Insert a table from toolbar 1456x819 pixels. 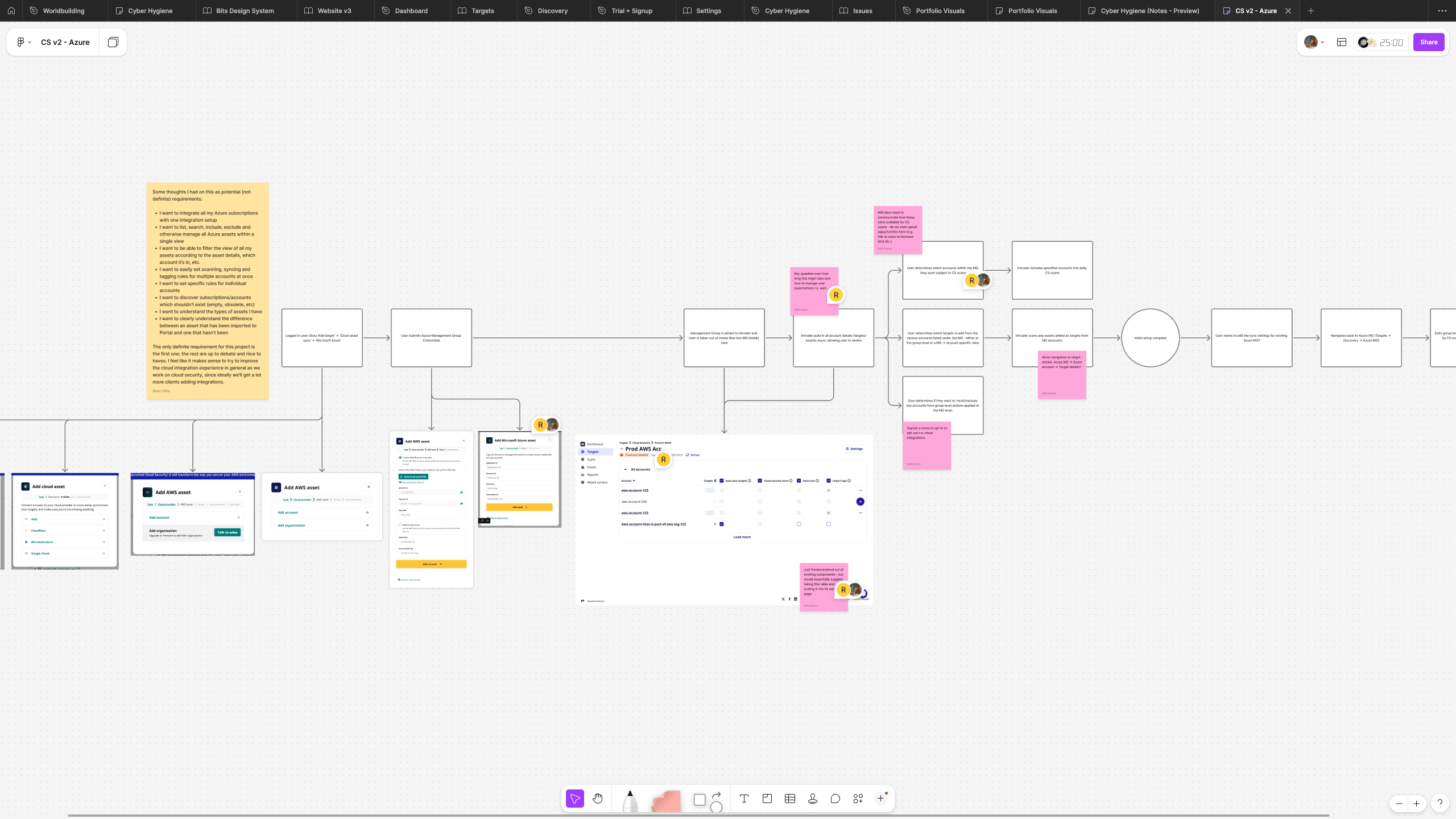790,799
